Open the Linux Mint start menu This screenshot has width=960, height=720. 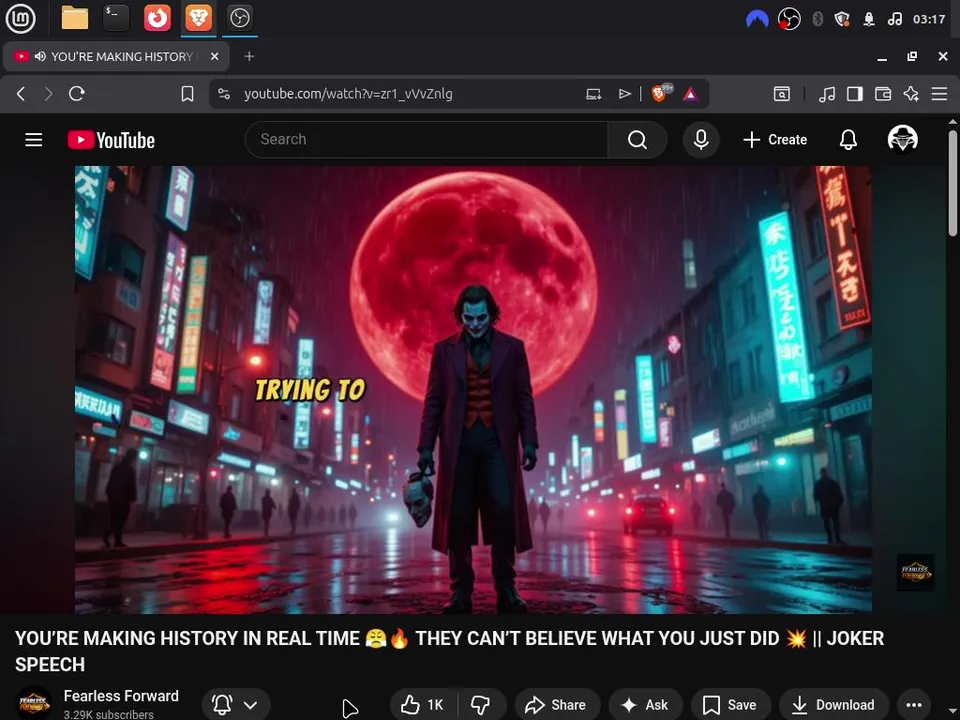click(x=20, y=18)
